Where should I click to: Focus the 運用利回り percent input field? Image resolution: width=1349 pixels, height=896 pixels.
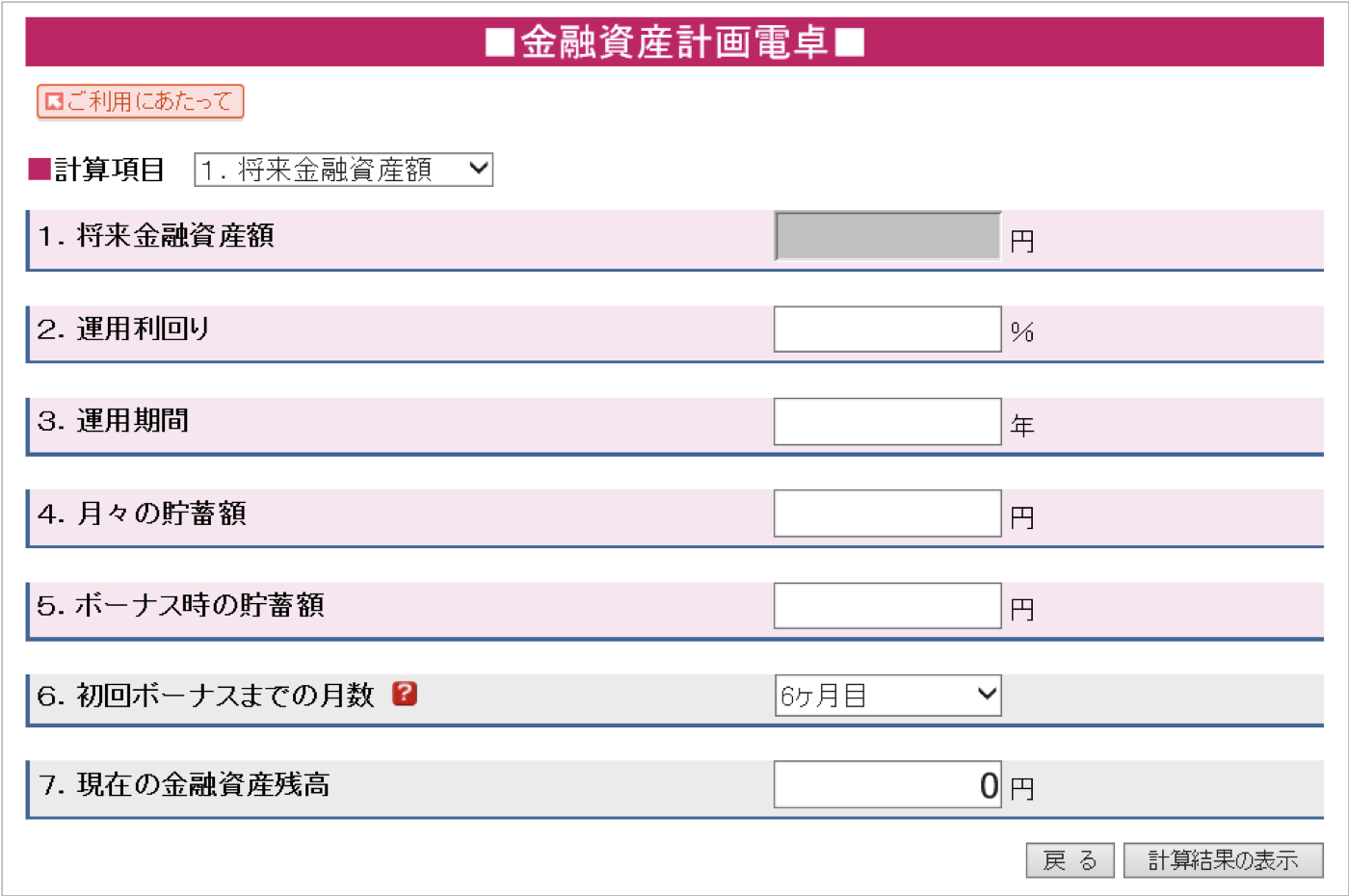coord(887,329)
